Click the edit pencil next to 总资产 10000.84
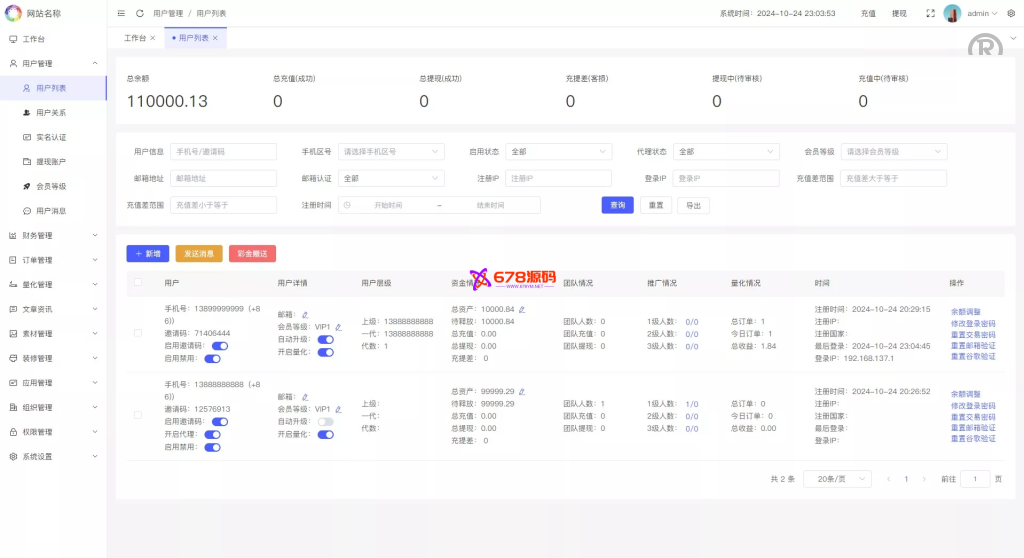 pyautogui.click(x=522, y=309)
